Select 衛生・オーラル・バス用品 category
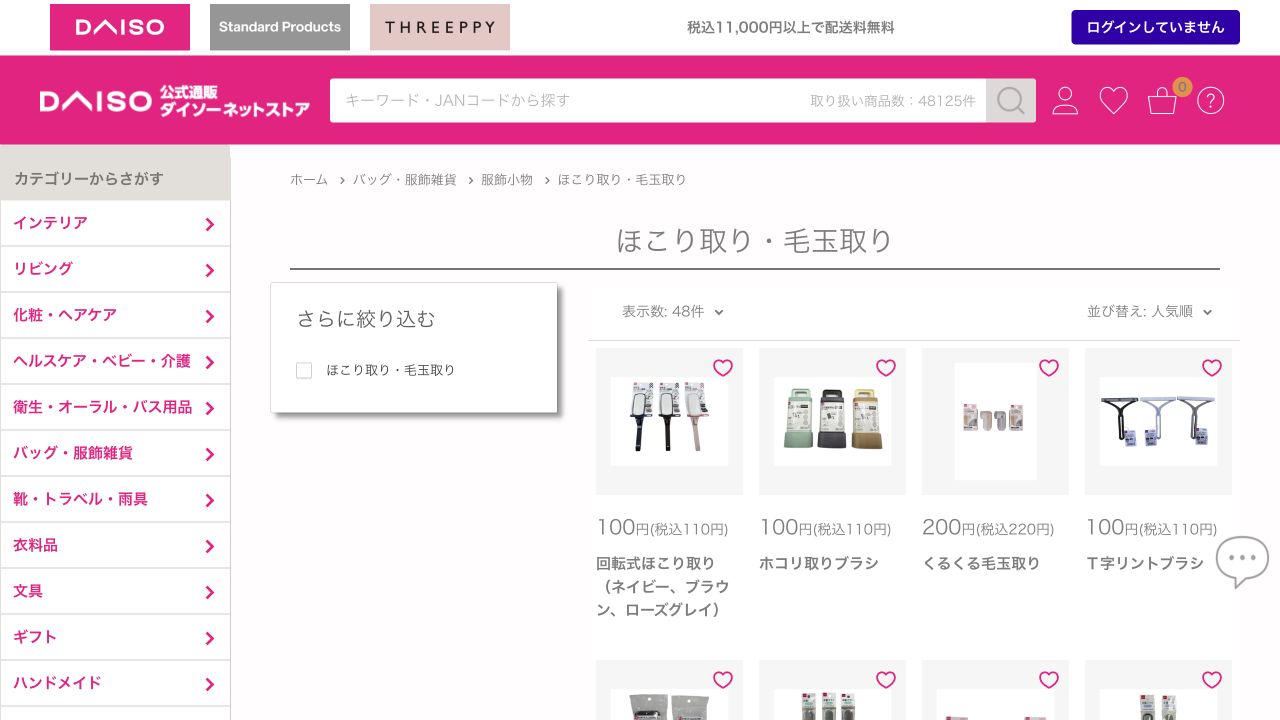The image size is (1280, 720). [115, 407]
